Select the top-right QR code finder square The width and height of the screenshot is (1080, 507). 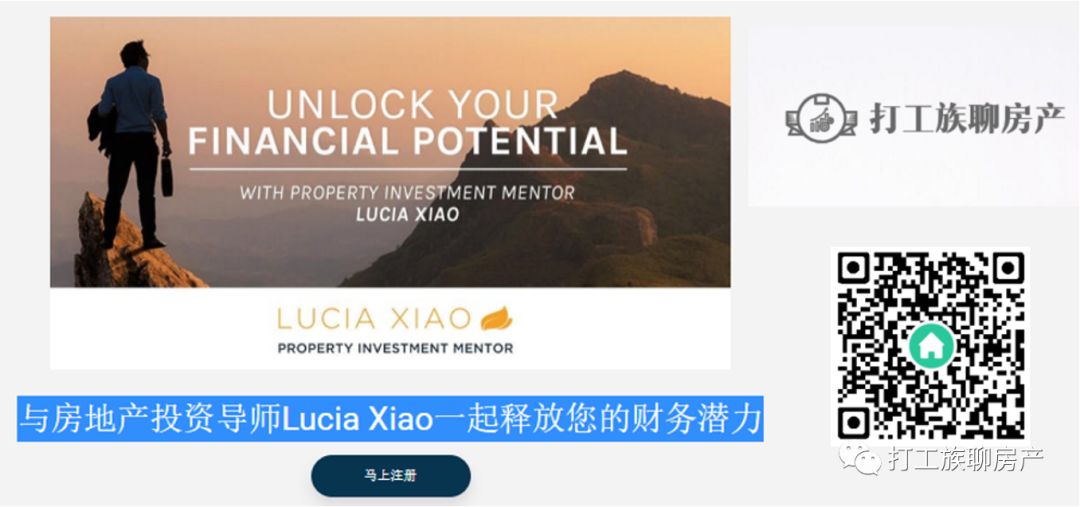1008,270
